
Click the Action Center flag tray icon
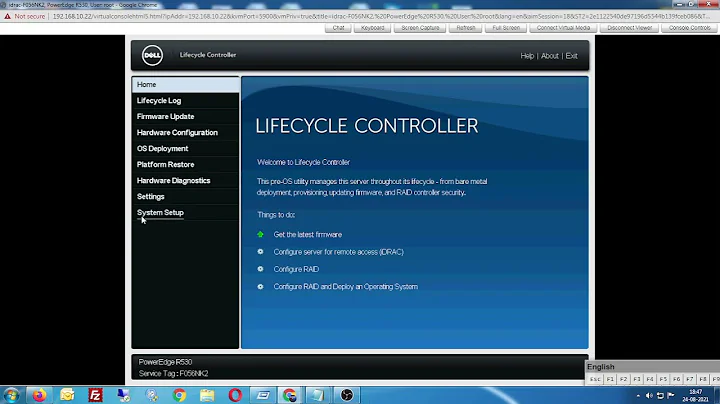(671, 395)
